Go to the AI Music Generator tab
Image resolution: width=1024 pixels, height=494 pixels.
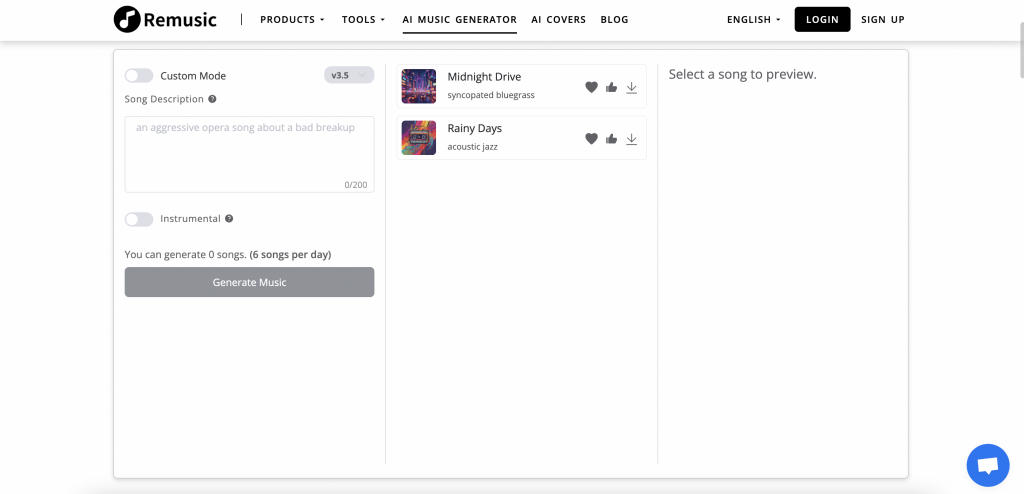(x=460, y=20)
